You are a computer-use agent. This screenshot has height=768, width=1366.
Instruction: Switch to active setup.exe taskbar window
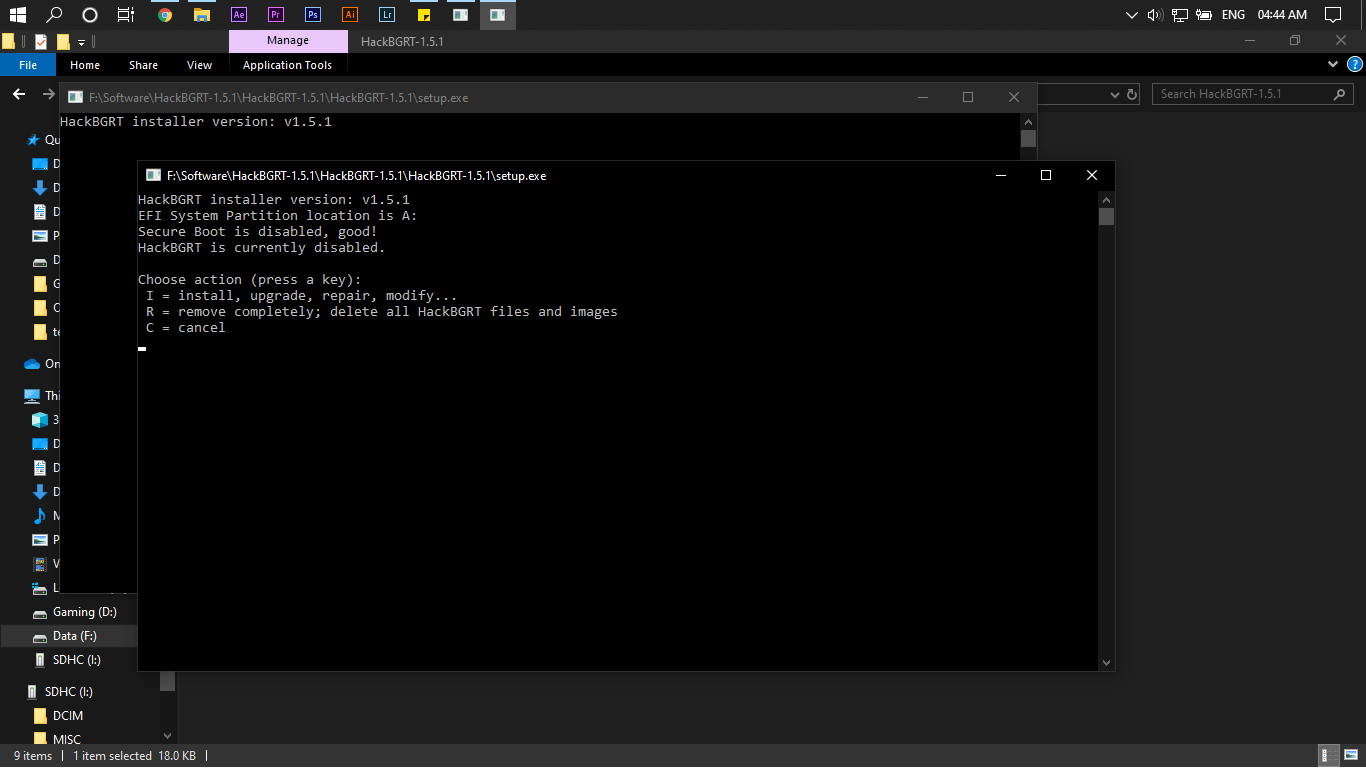[497, 15]
